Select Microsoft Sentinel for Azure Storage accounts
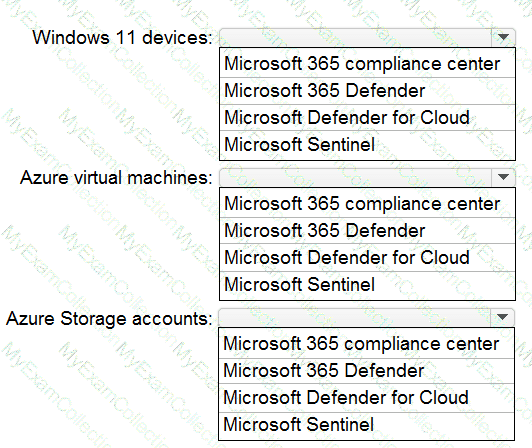Viewport: 532px width, 448px height. pyautogui.click(x=366, y=425)
